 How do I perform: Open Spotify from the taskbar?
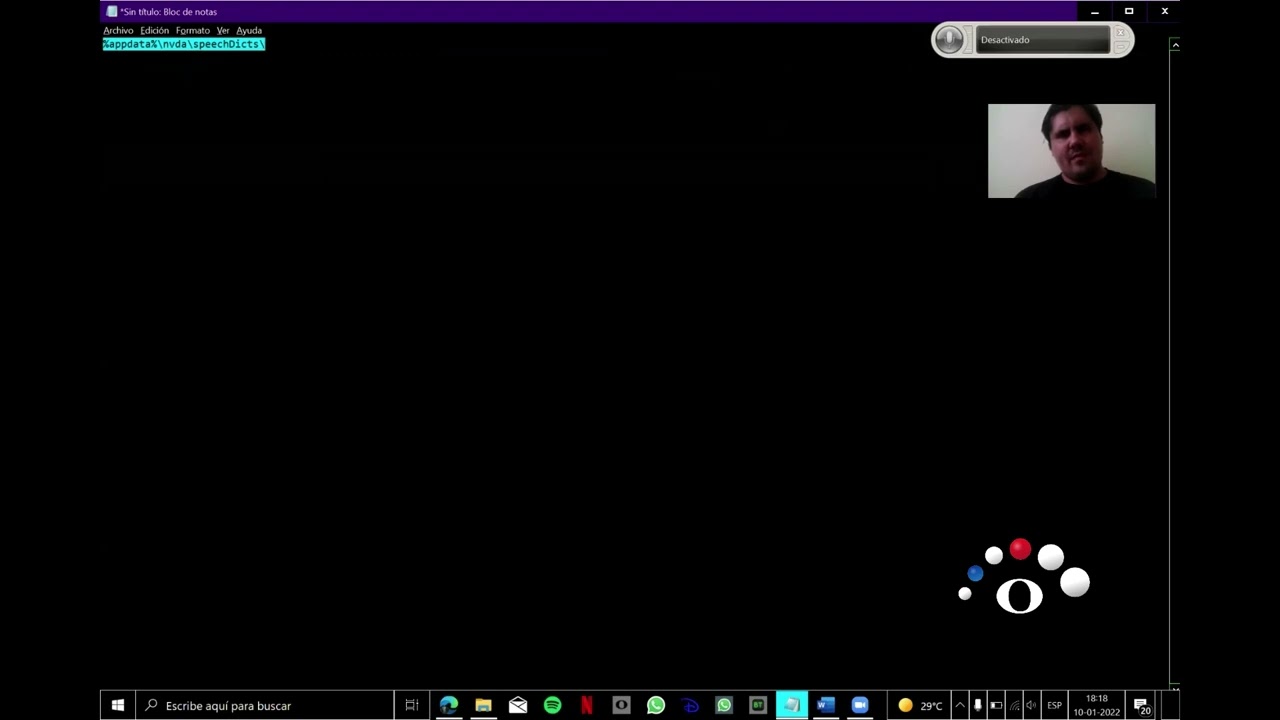(x=553, y=705)
